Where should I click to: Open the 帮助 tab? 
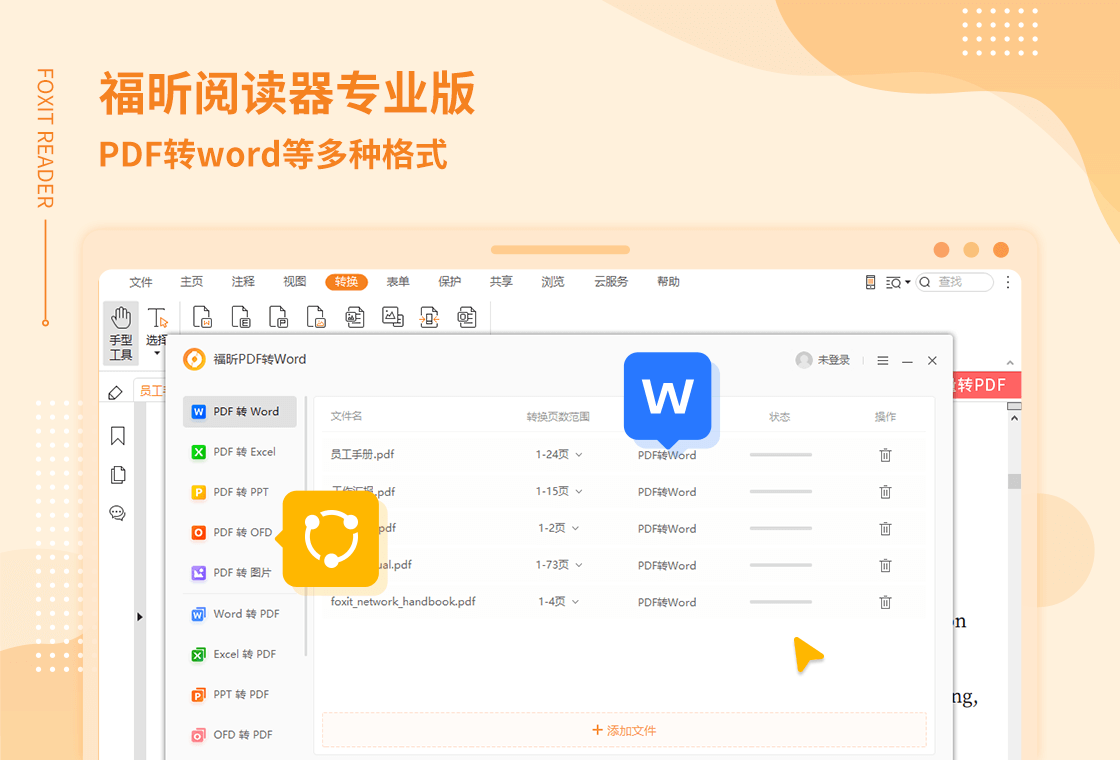coord(668,282)
